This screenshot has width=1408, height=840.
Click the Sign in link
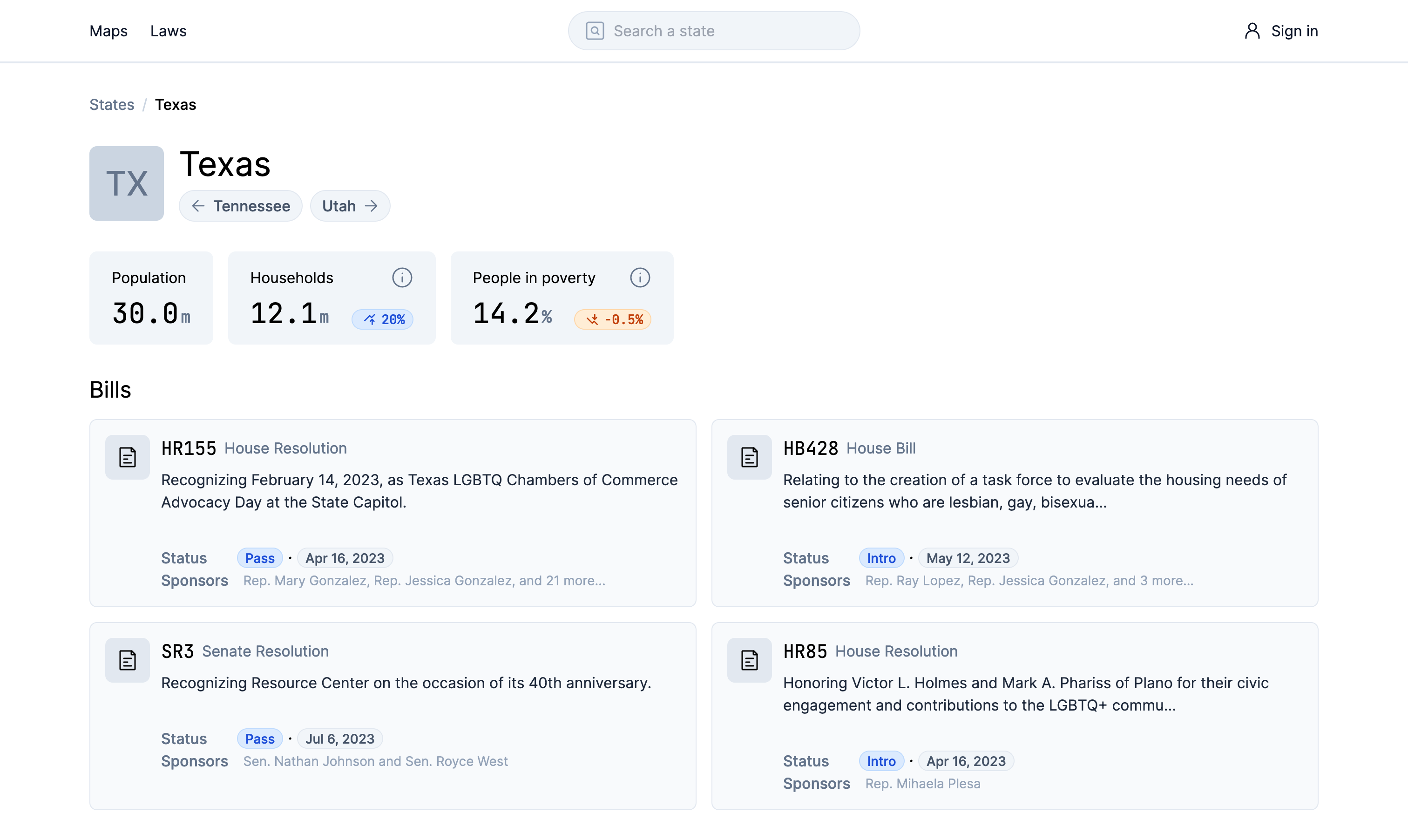pyautogui.click(x=1294, y=31)
